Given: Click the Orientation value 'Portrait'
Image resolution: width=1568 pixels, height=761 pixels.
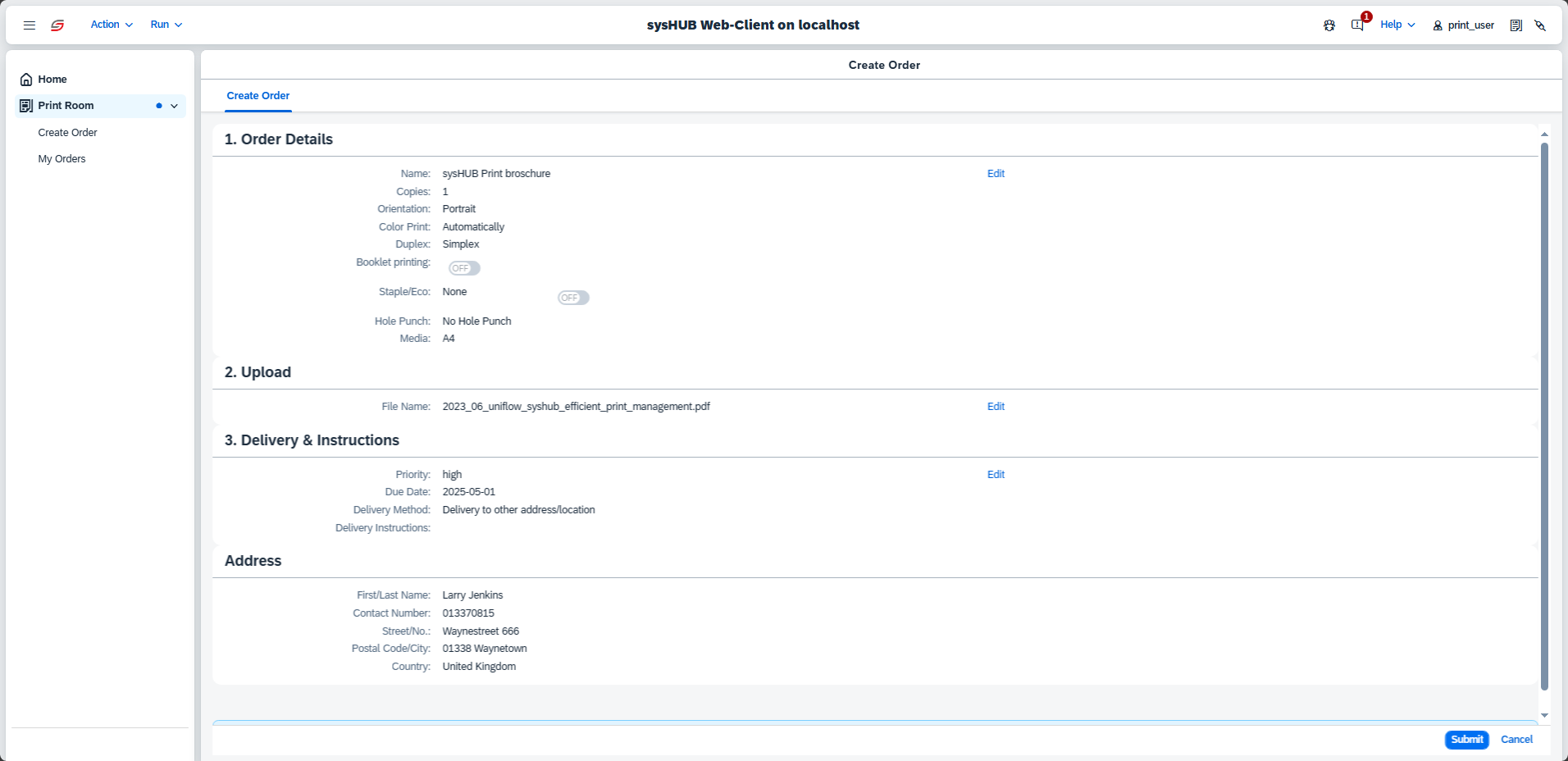Looking at the screenshot, I should click(x=458, y=209).
